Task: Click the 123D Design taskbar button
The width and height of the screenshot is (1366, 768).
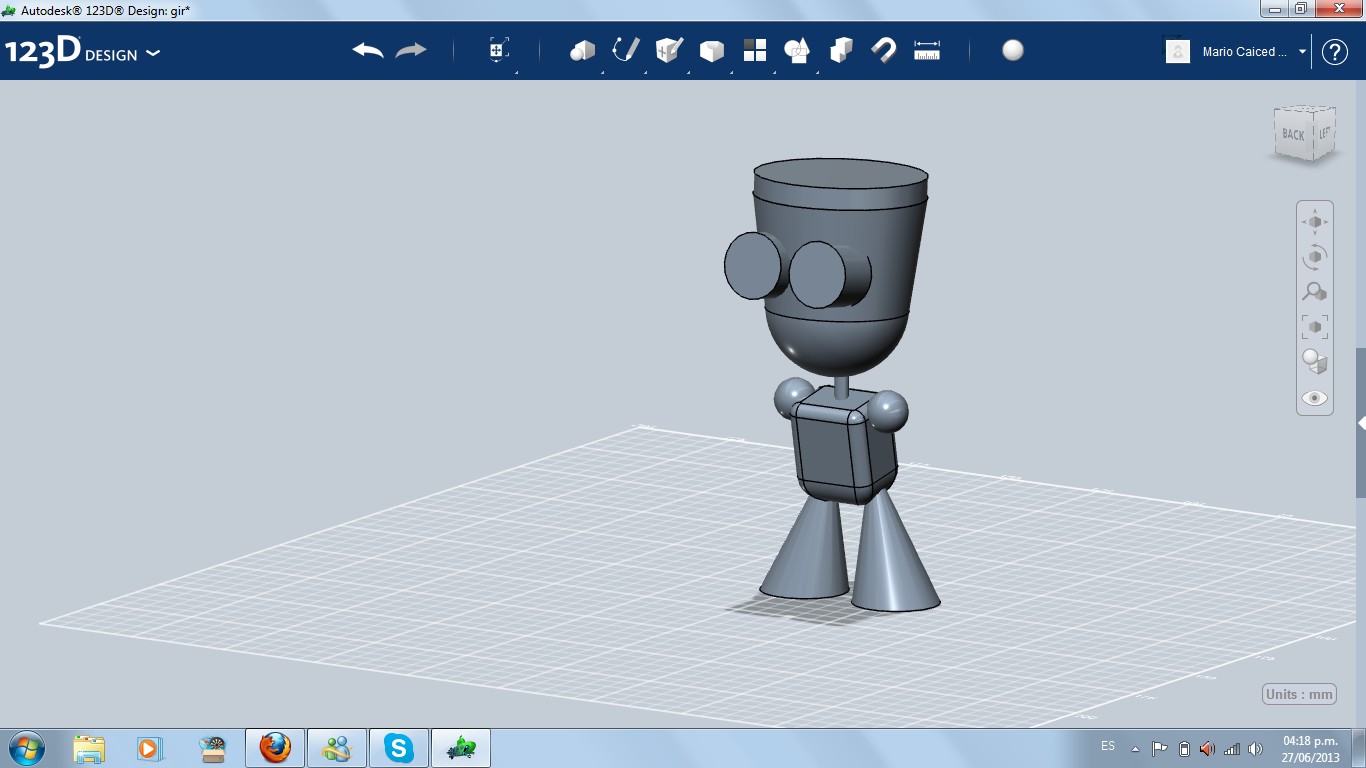Action: 461,748
